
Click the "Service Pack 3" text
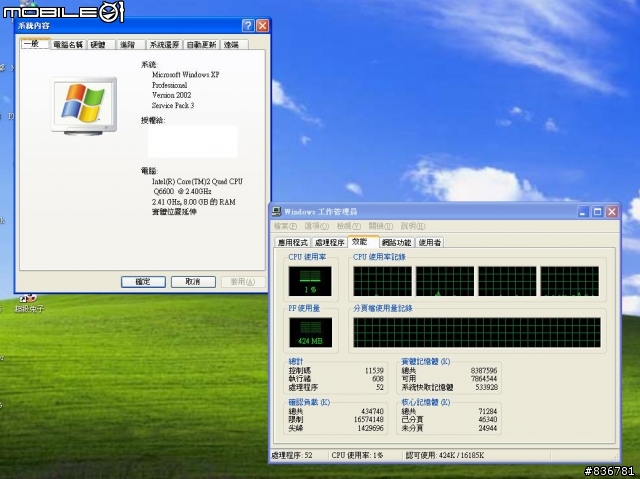(173, 105)
